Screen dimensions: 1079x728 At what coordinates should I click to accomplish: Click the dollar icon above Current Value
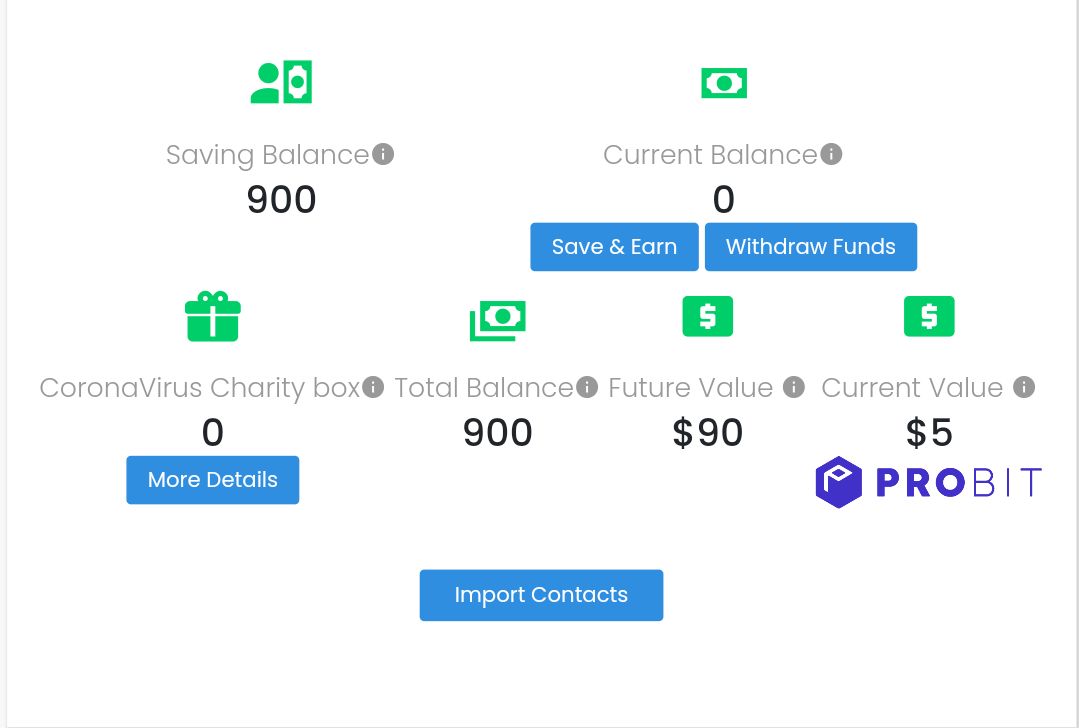pyautogui.click(x=929, y=317)
